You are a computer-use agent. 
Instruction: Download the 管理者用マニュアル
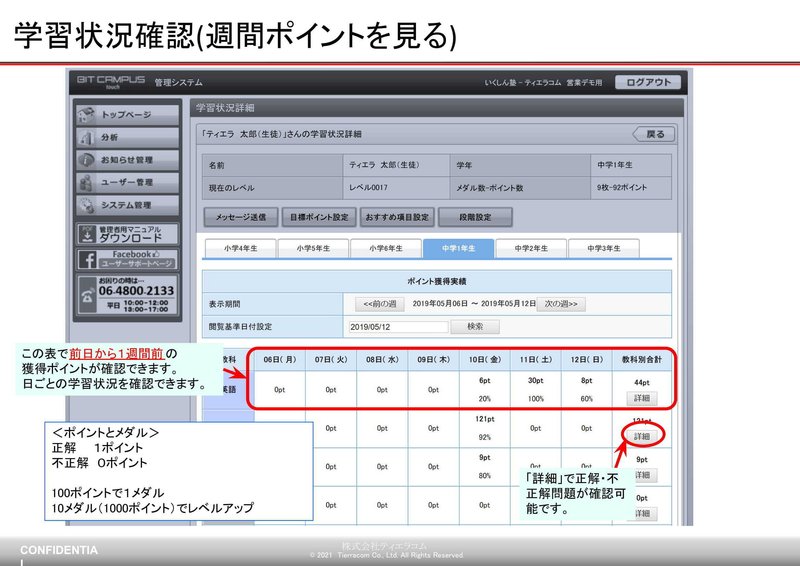128,234
